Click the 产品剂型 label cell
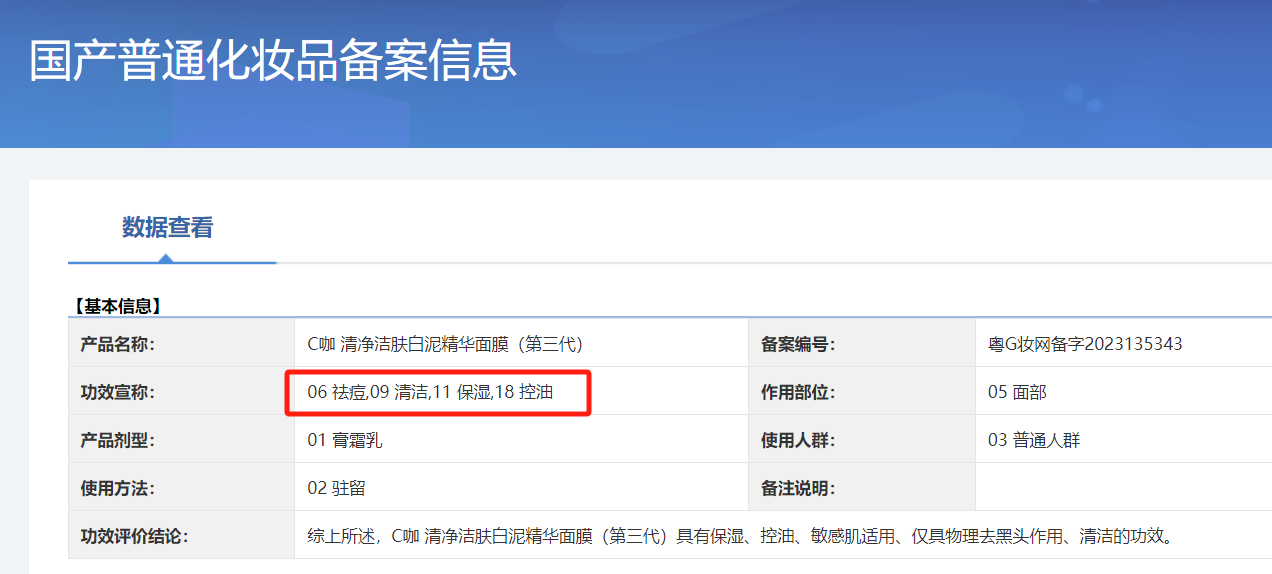 click(x=118, y=440)
